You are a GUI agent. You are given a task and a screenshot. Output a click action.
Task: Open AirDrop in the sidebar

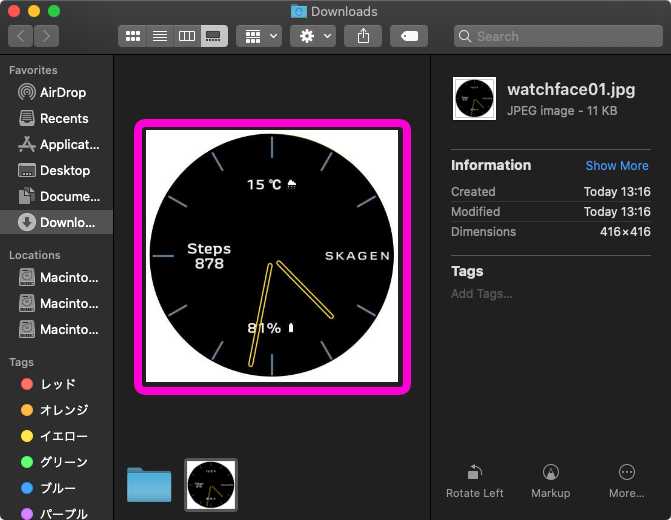pos(56,92)
